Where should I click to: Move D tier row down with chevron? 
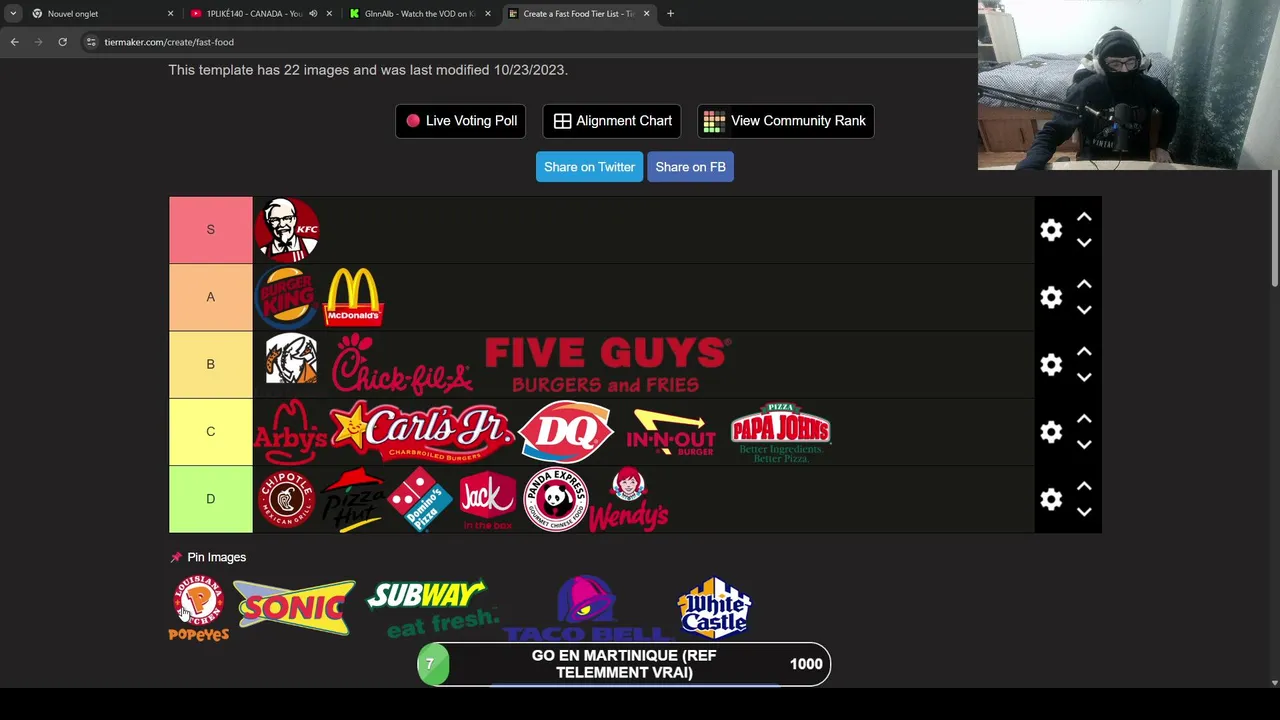(x=1084, y=512)
